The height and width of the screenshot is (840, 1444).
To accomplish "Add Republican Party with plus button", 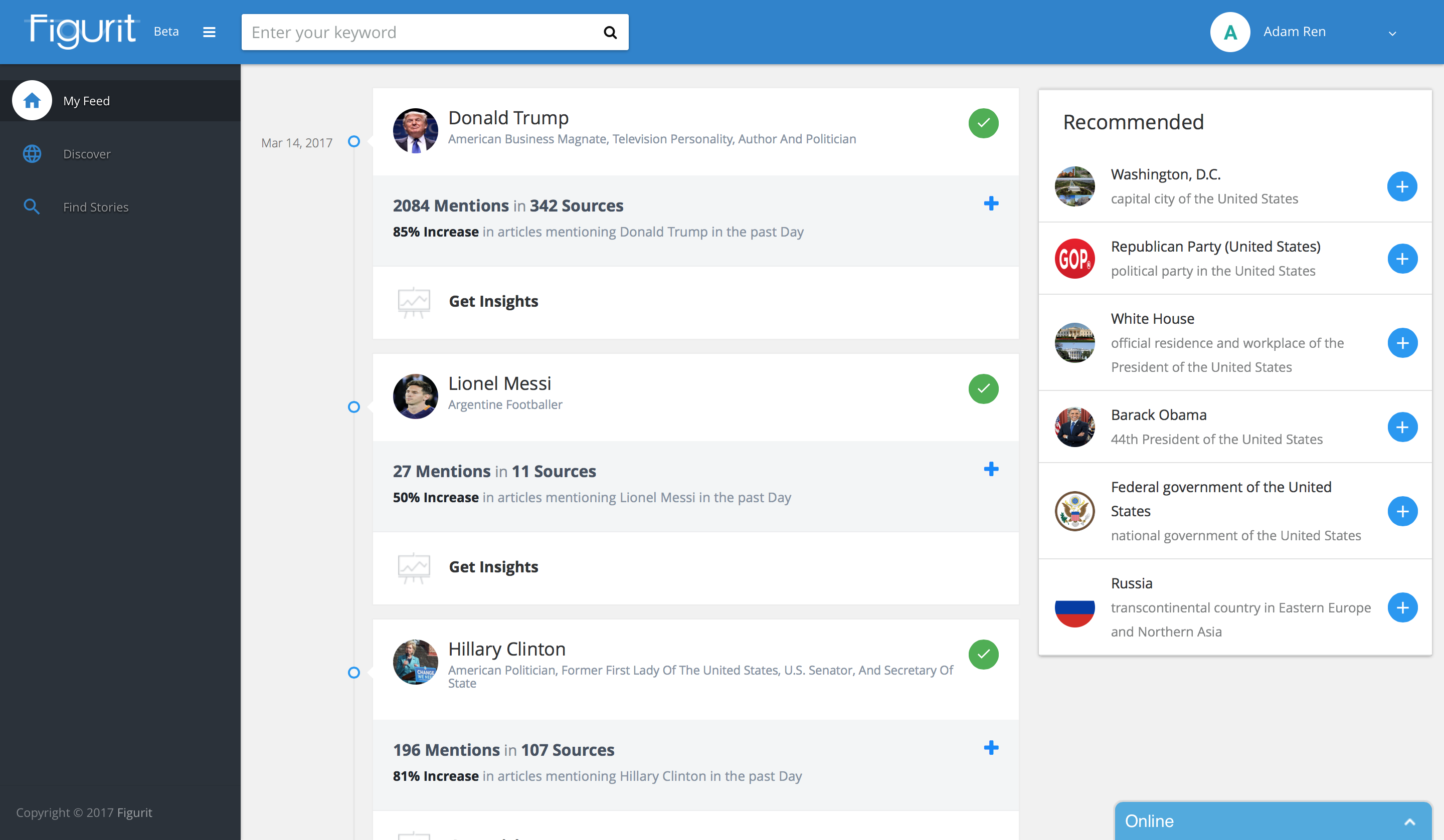I will point(1402,259).
